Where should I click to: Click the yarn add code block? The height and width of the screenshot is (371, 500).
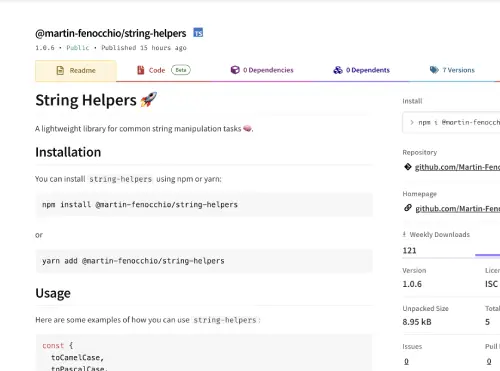(204, 261)
